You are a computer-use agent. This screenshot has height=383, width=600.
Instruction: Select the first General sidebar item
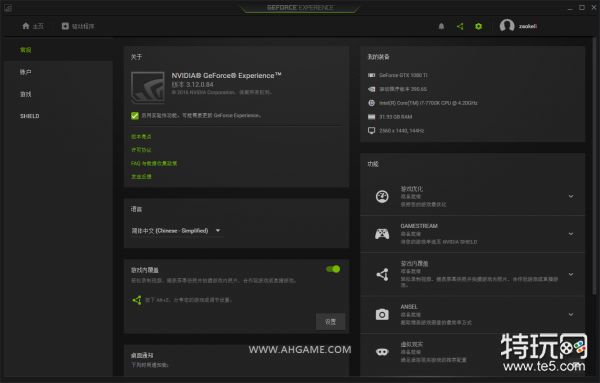click(x=26, y=50)
